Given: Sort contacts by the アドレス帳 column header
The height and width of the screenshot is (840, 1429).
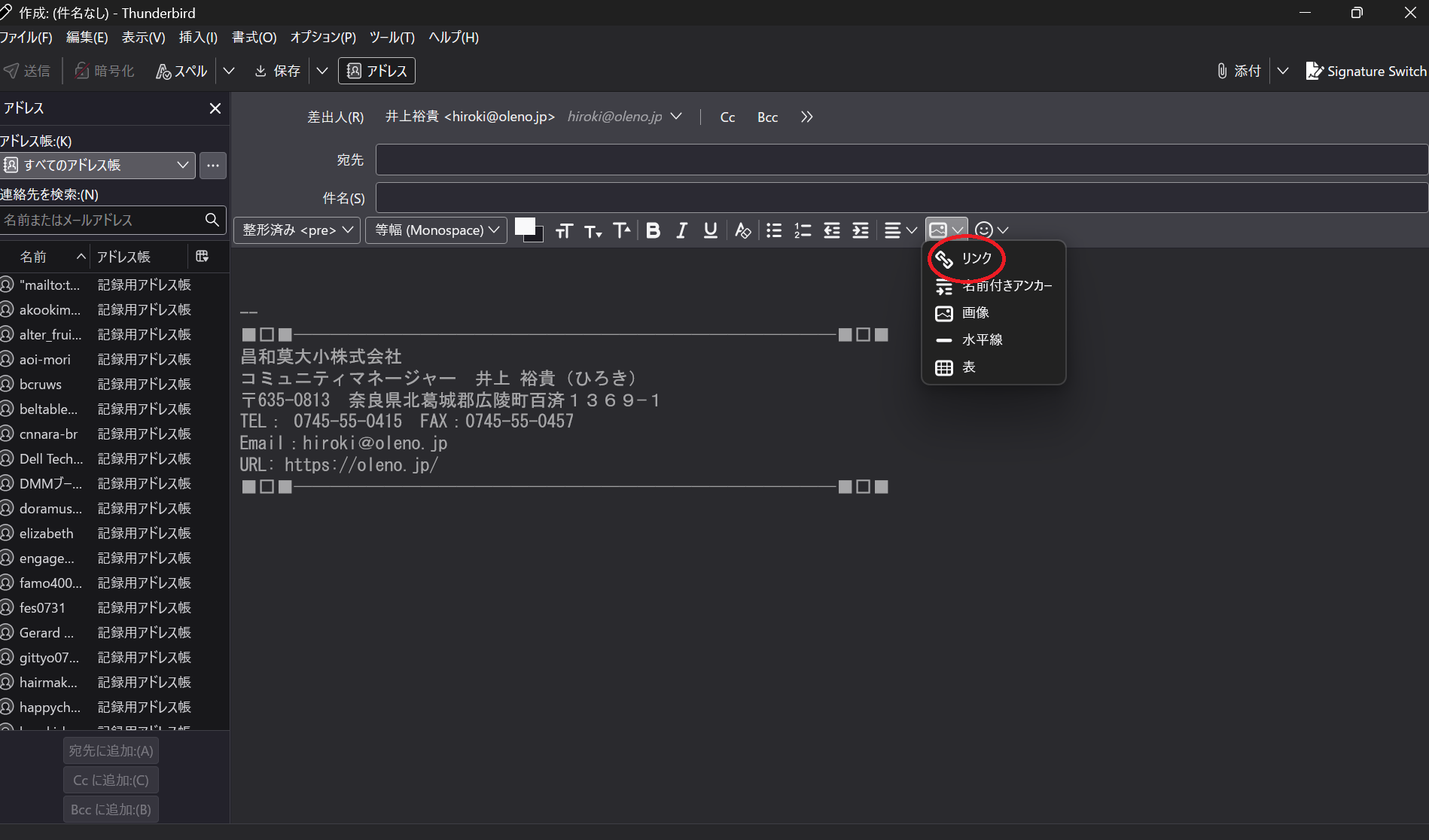Looking at the screenshot, I should 139,257.
